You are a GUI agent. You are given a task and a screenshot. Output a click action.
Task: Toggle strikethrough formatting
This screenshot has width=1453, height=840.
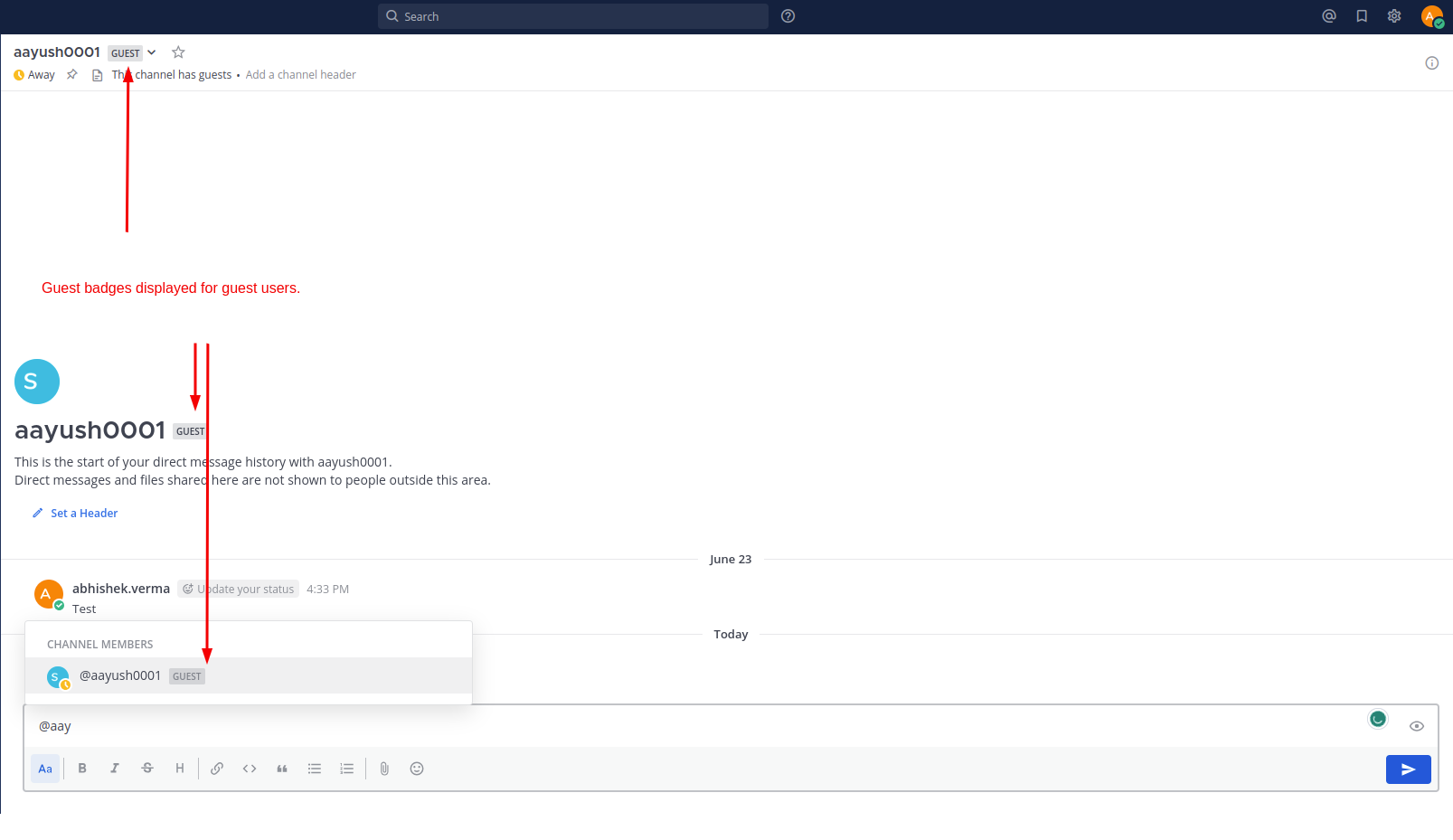pos(147,769)
